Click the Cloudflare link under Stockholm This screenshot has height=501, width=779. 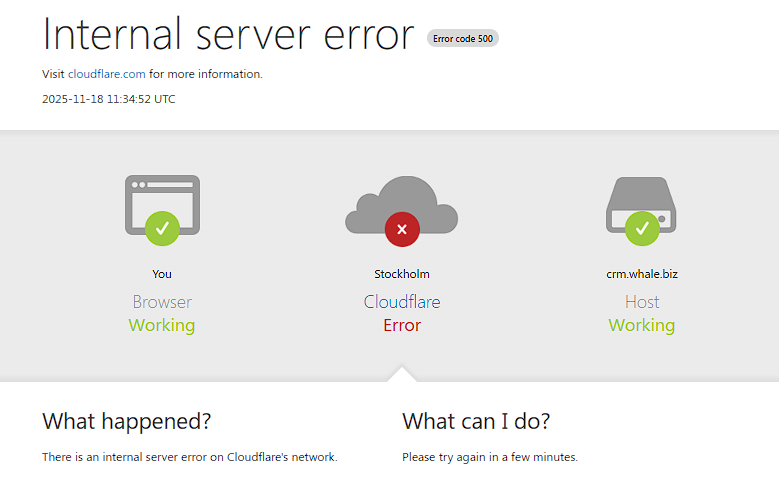tap(402, 302)
